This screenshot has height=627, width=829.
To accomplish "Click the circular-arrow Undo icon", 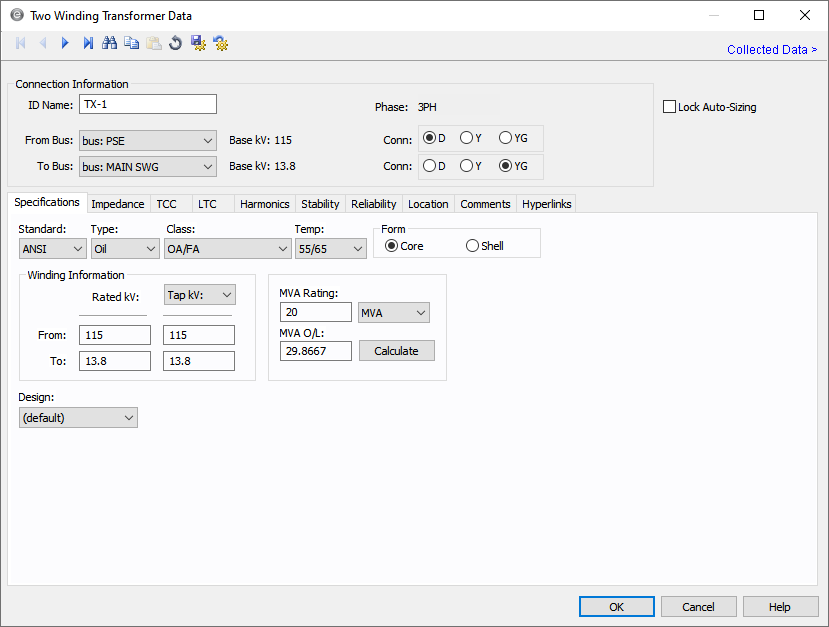I will (x=176, y=43).
